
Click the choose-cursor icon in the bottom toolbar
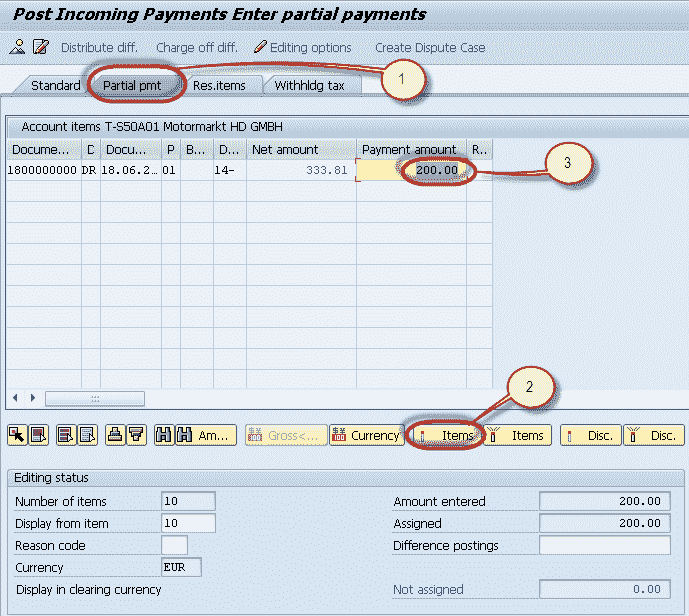(17, 435)
